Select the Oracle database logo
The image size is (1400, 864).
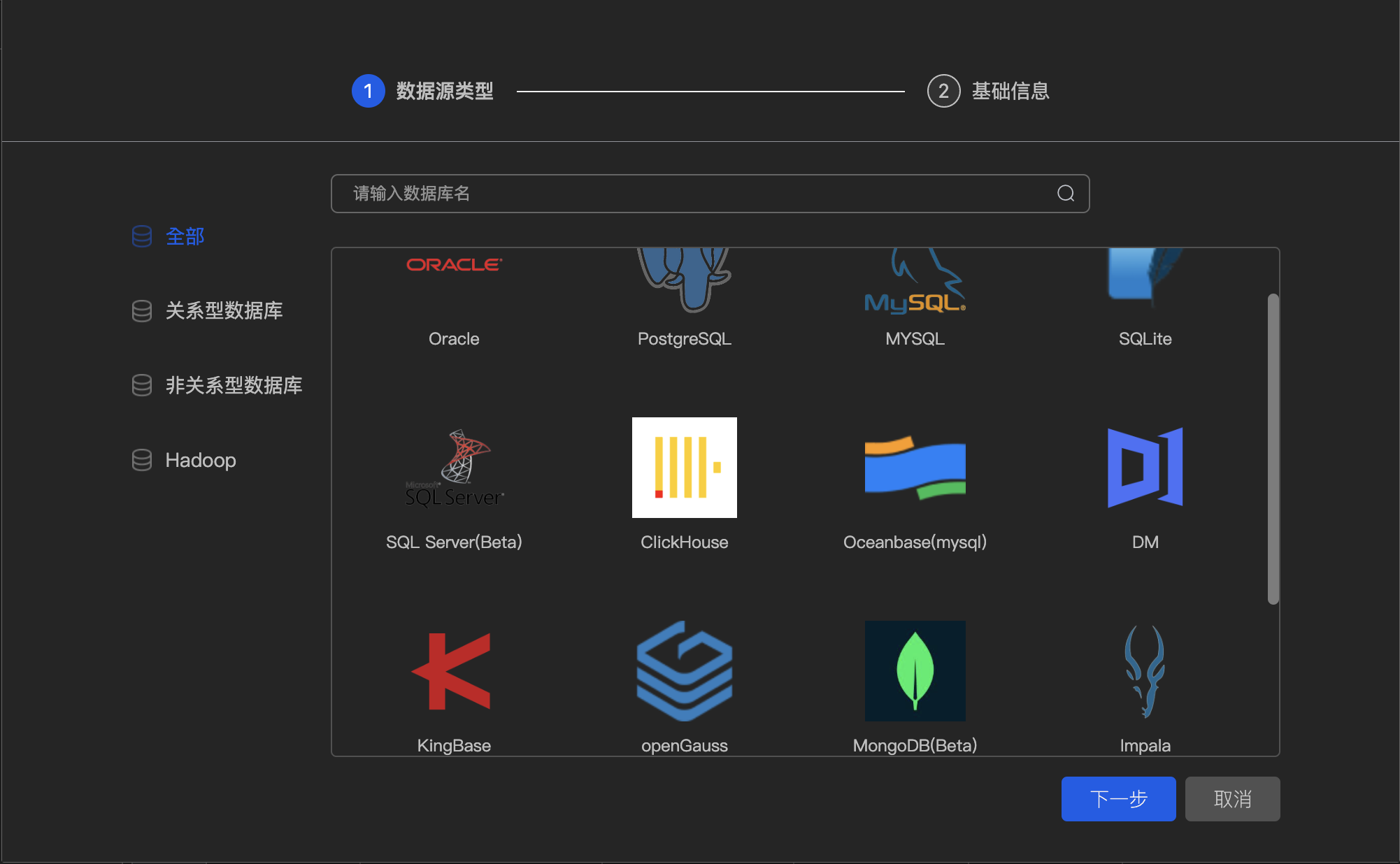pyautogui.click(x=454, y=266)
